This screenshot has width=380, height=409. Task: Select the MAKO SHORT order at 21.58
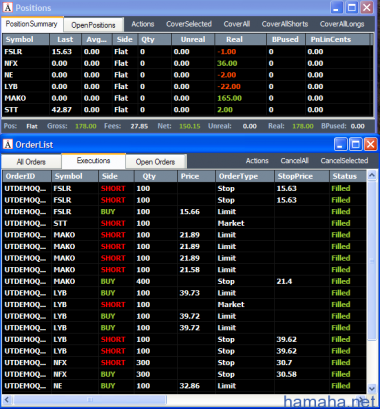(184, 270)
